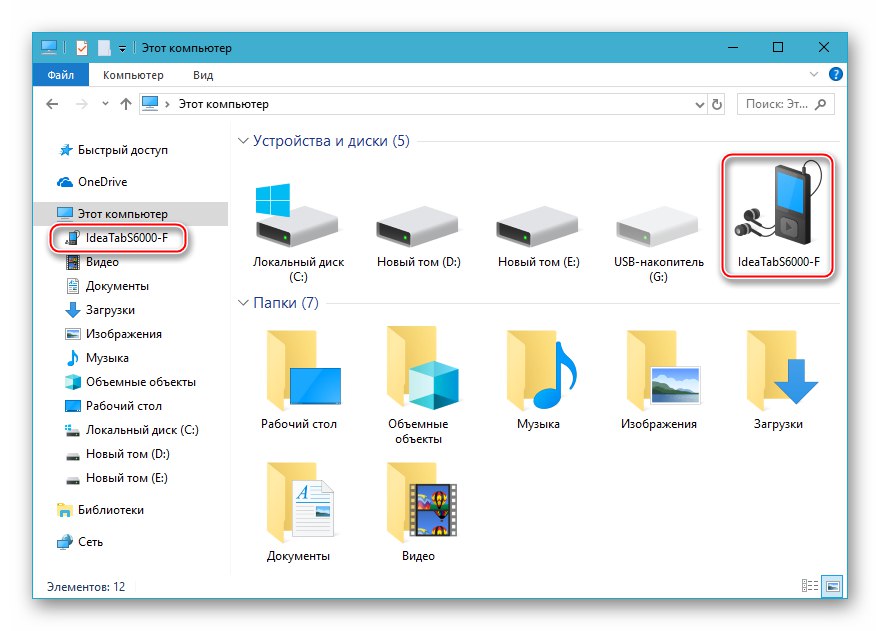Image resolution: width=880 pixels, height=631 pixels.
Task: Click the breadcrumb arrow before Этот компьютер
Action: tap(167, 104)
